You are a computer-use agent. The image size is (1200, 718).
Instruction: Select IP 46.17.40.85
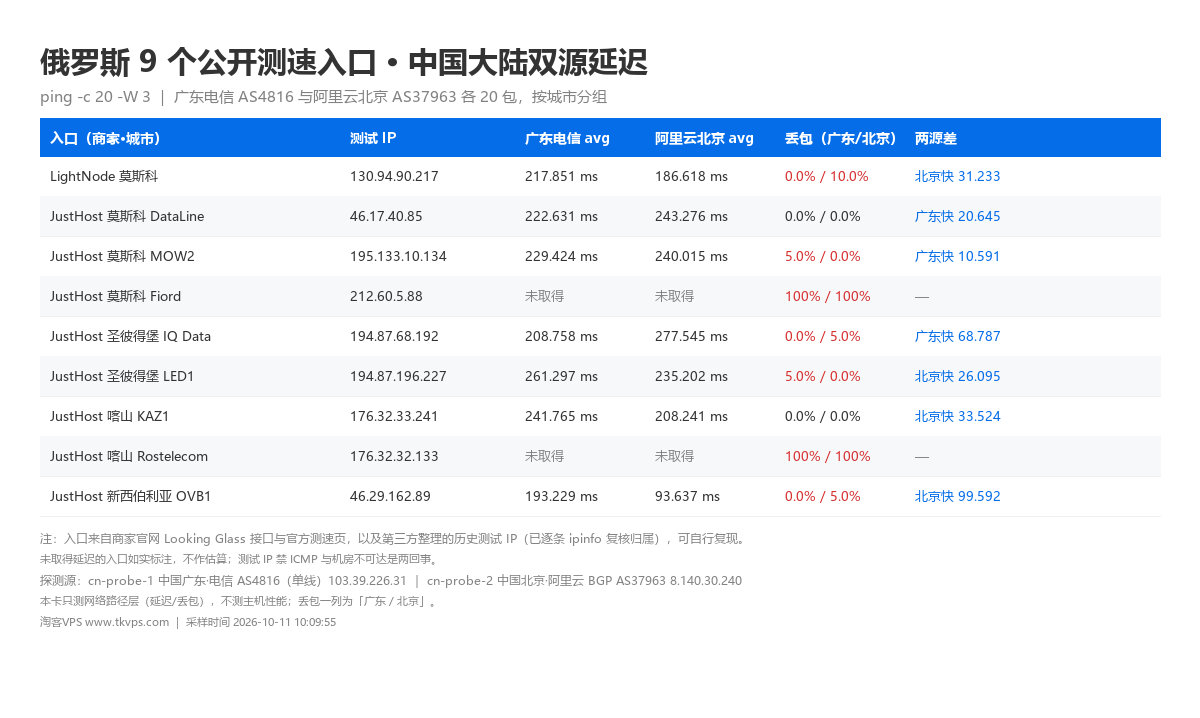(386, 216)
